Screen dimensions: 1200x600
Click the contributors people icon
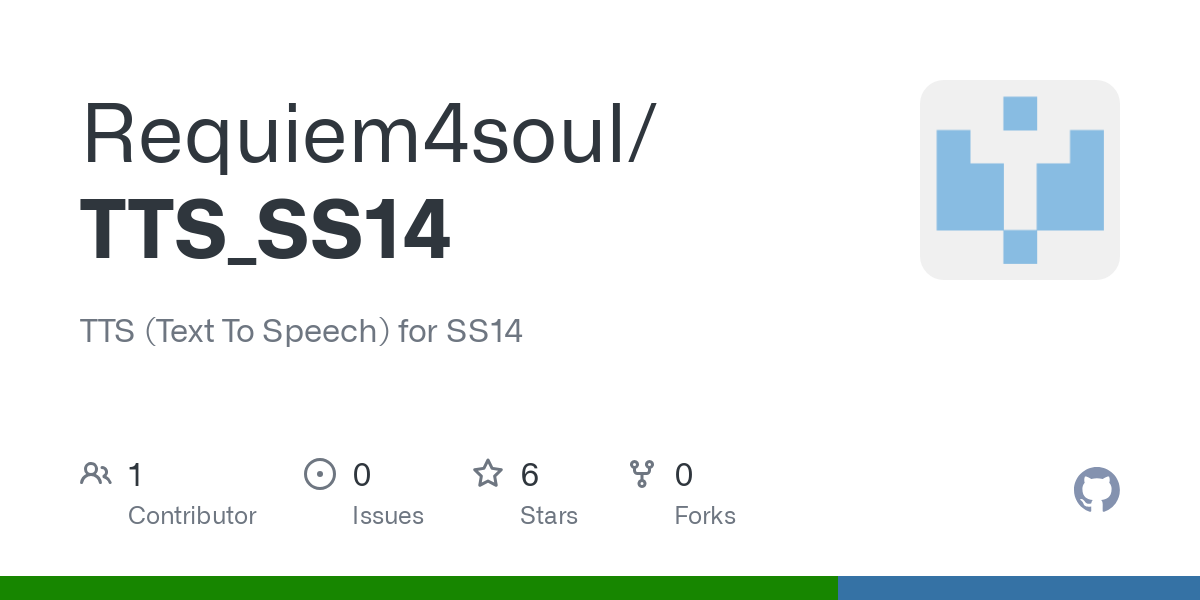[96, 474]
